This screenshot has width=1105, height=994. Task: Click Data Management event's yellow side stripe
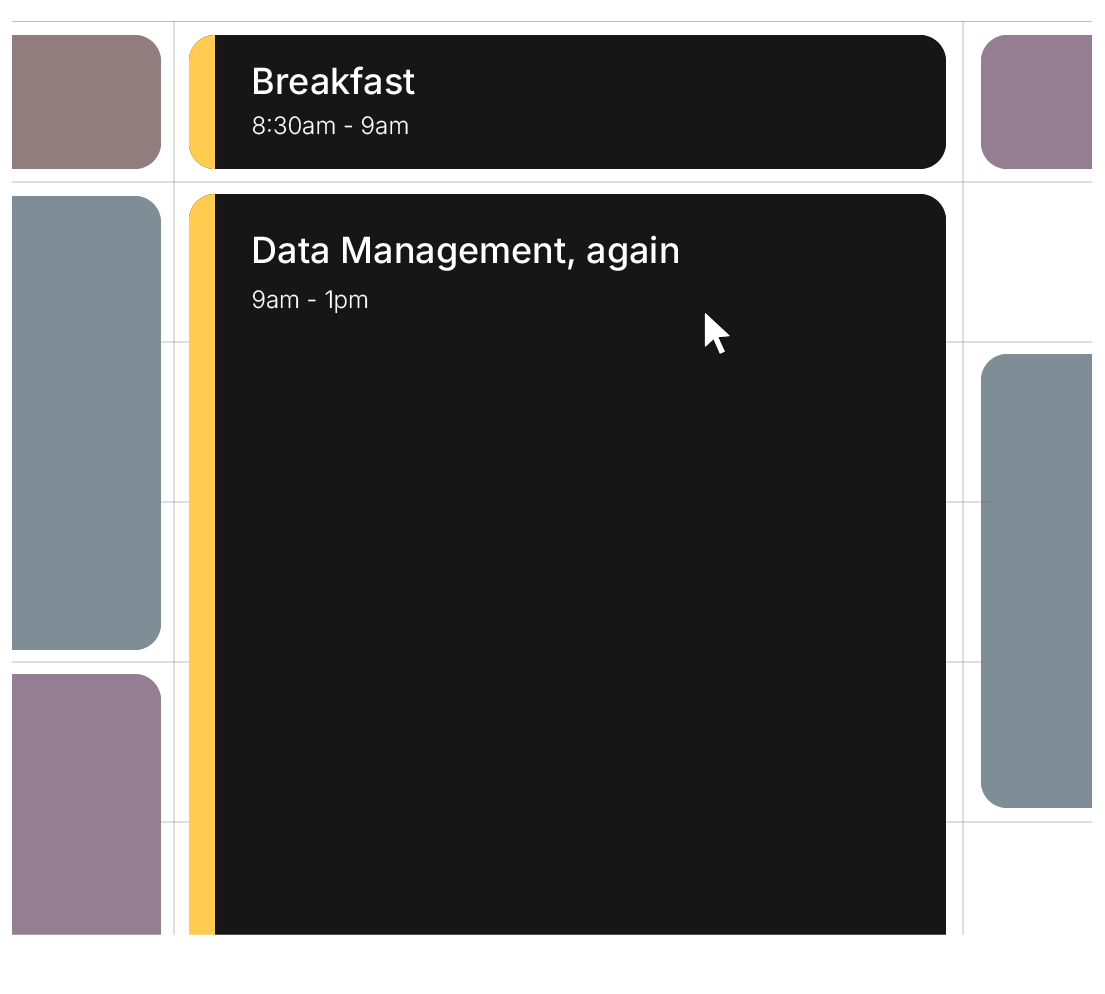pyautogui.click(x=202, y=560)
